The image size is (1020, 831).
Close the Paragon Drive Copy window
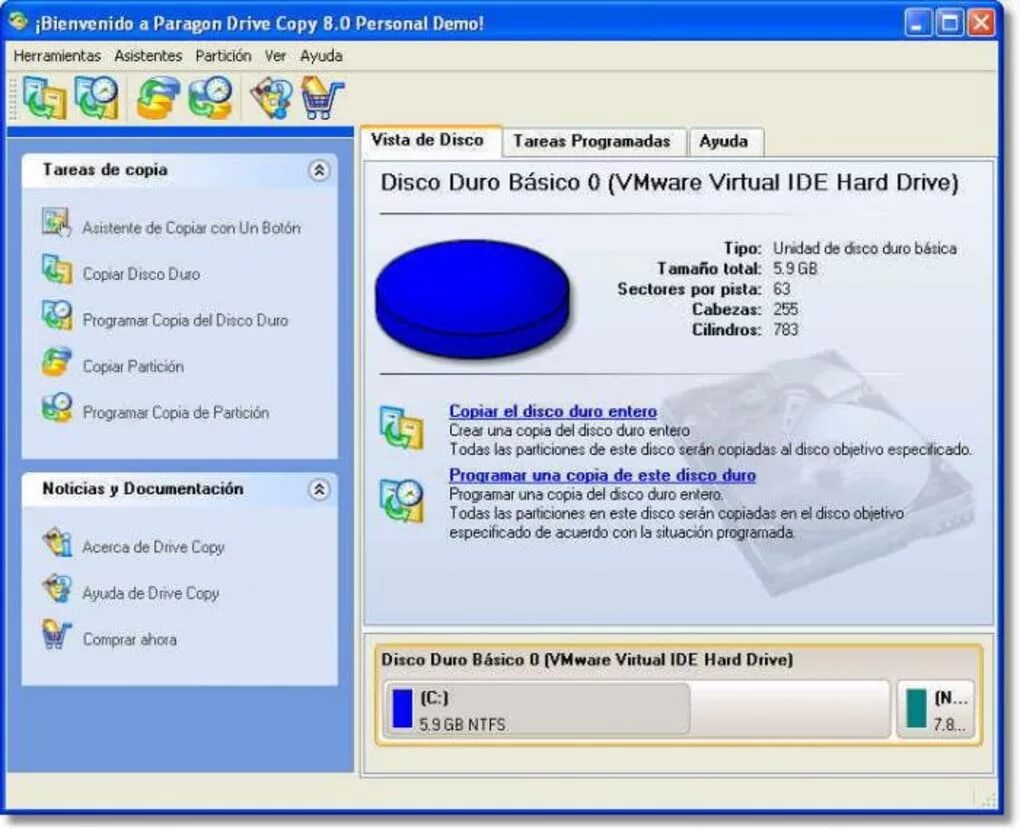coord(981,23)
